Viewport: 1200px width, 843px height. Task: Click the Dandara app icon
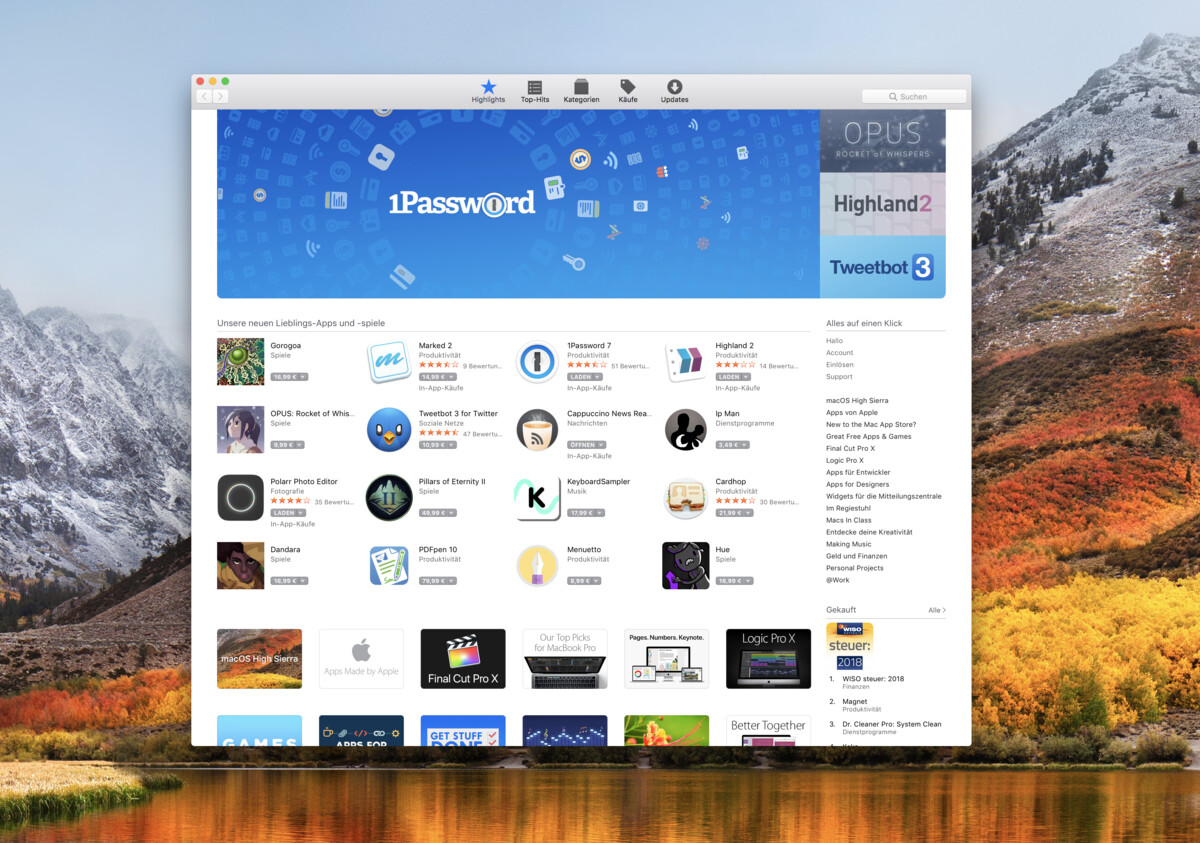point(240,566)
